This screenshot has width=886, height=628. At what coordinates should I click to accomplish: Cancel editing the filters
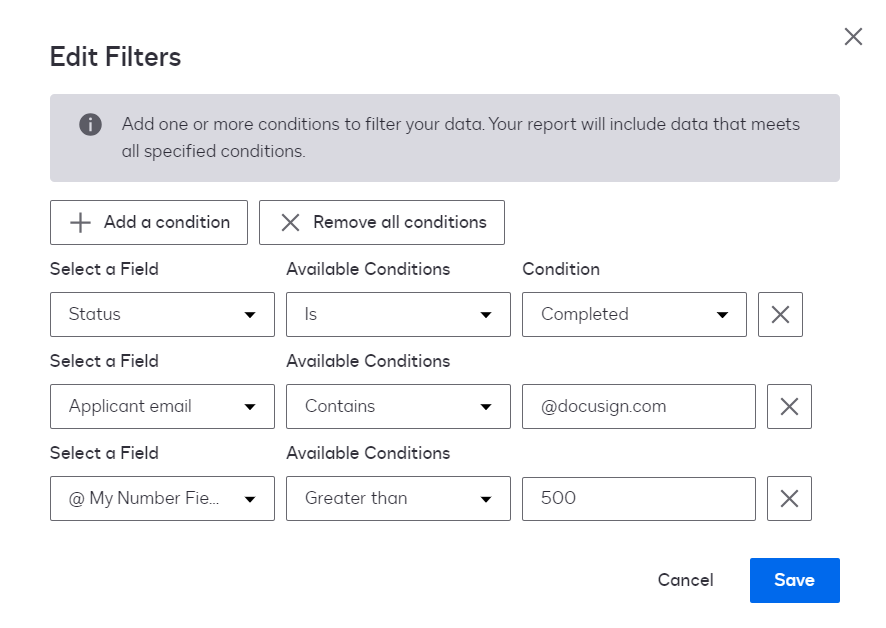tap(685, 580)
